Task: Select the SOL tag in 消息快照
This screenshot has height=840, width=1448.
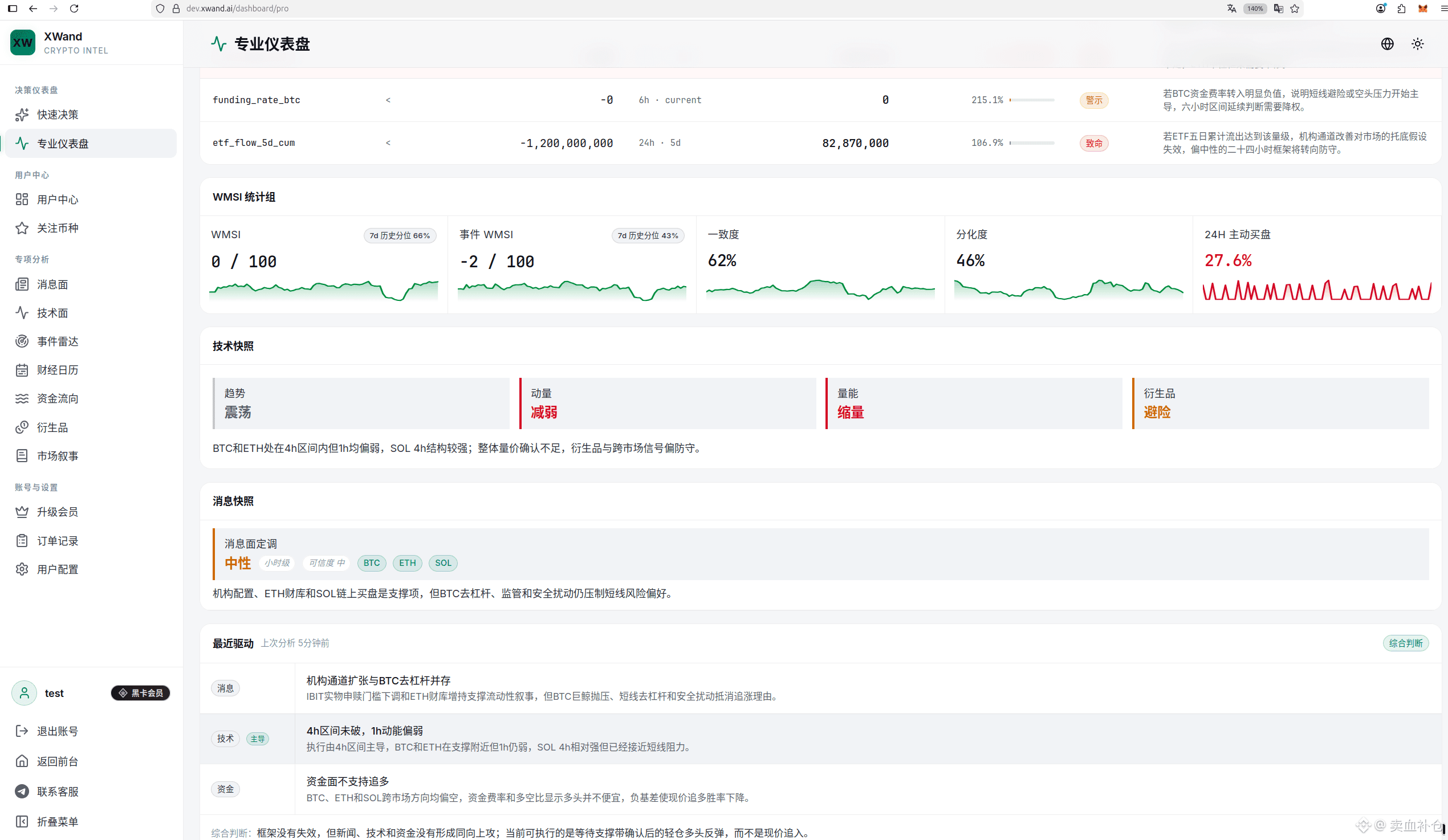Action: 442,562
